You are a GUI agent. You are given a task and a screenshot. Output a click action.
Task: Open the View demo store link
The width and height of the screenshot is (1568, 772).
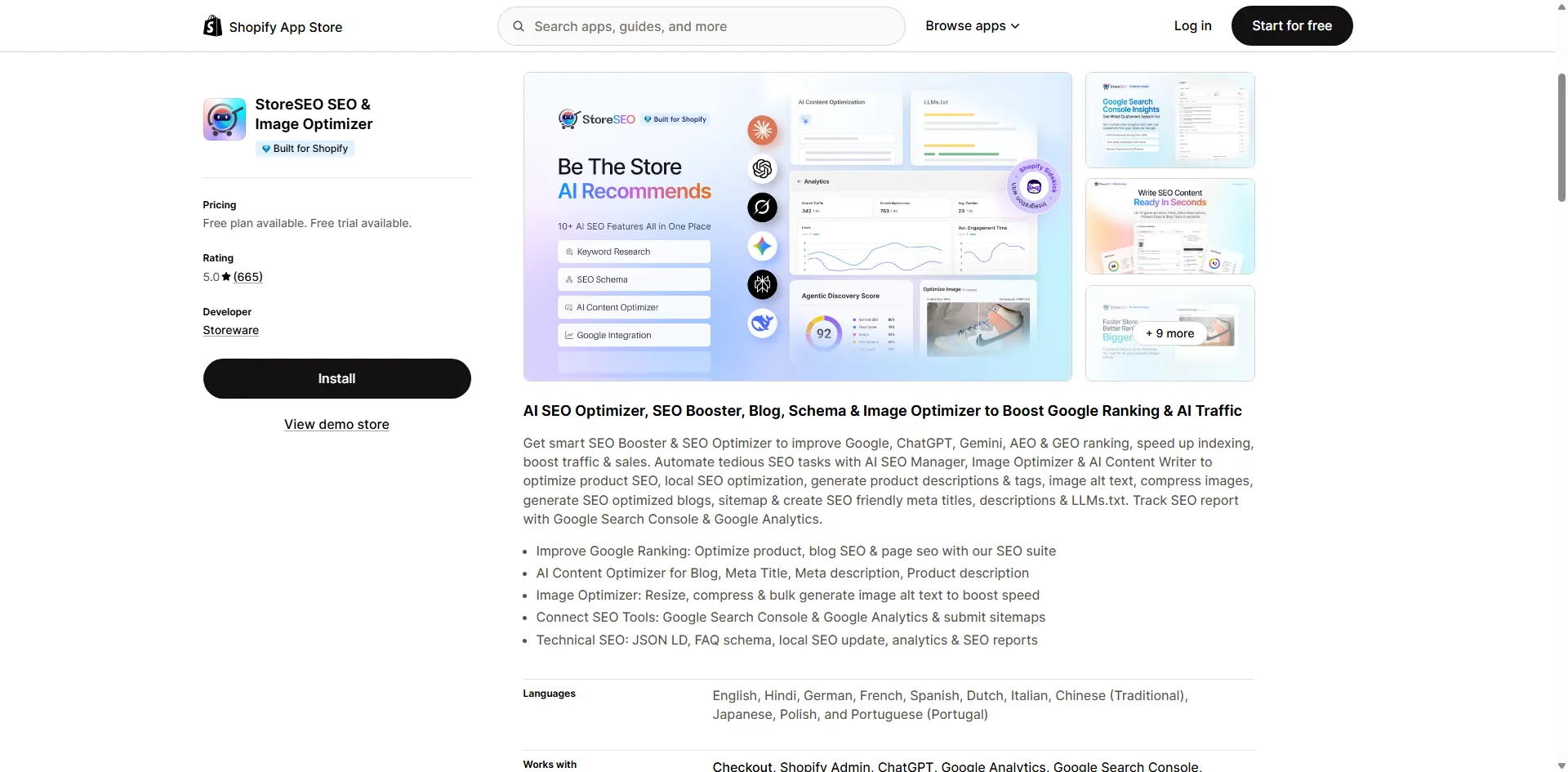(x=336, y=424)
